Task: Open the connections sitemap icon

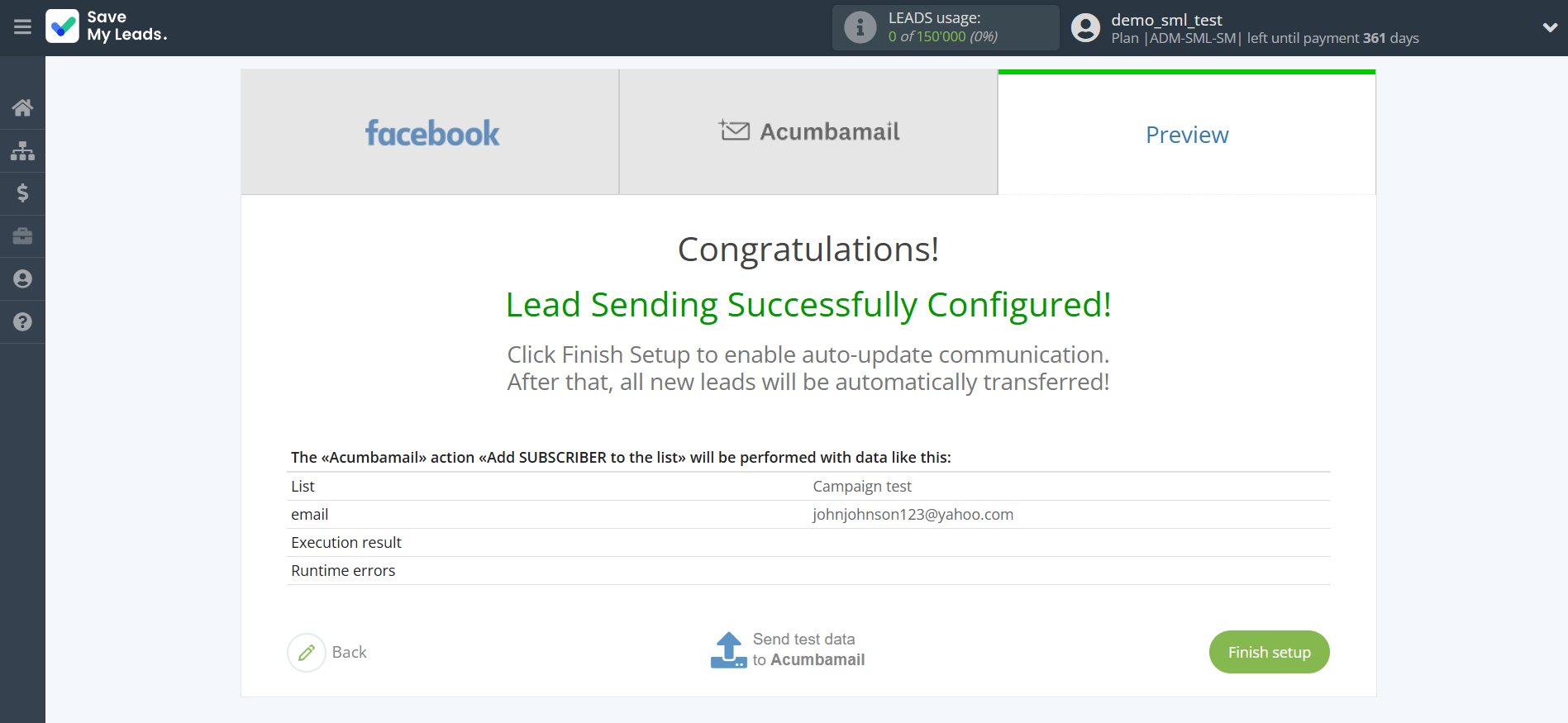Action: (22, 150)
